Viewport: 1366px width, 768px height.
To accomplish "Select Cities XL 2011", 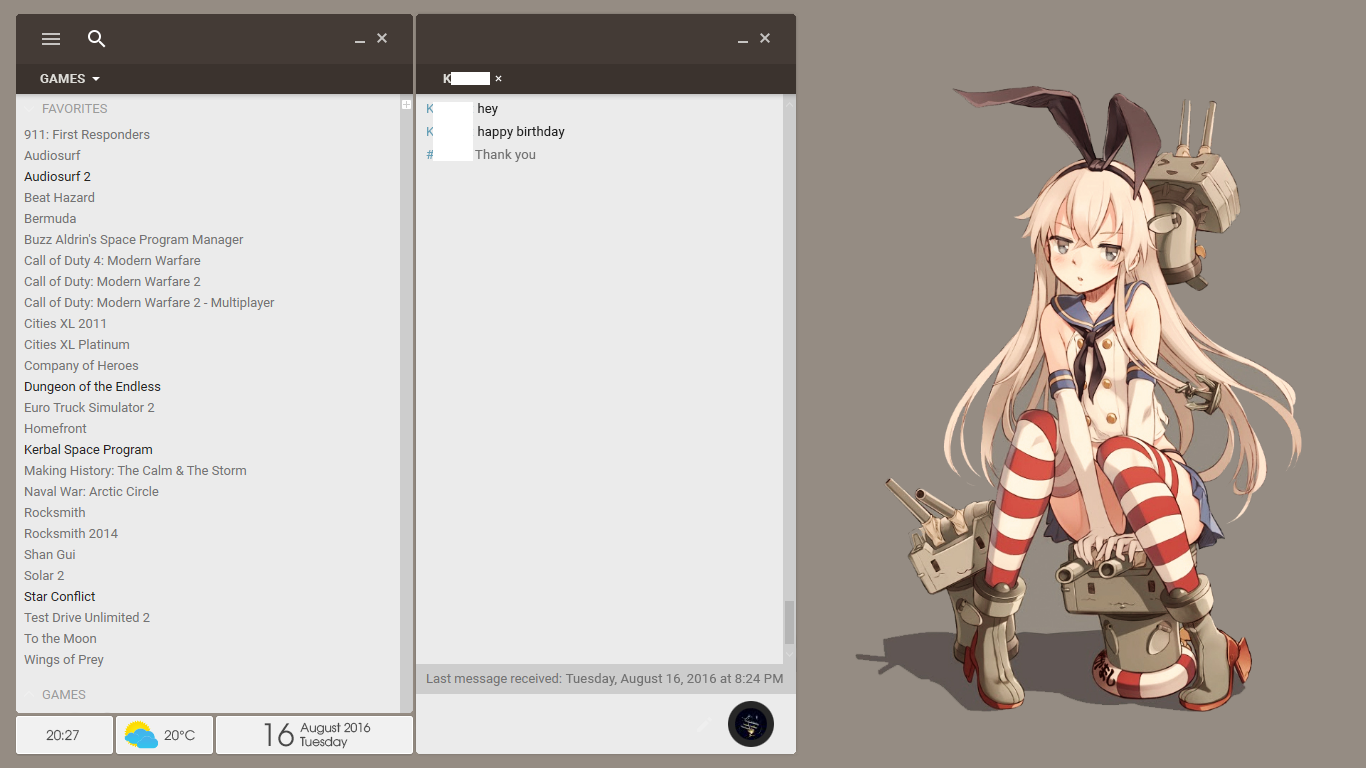I will pyautogui.click(x=65, y=324).
